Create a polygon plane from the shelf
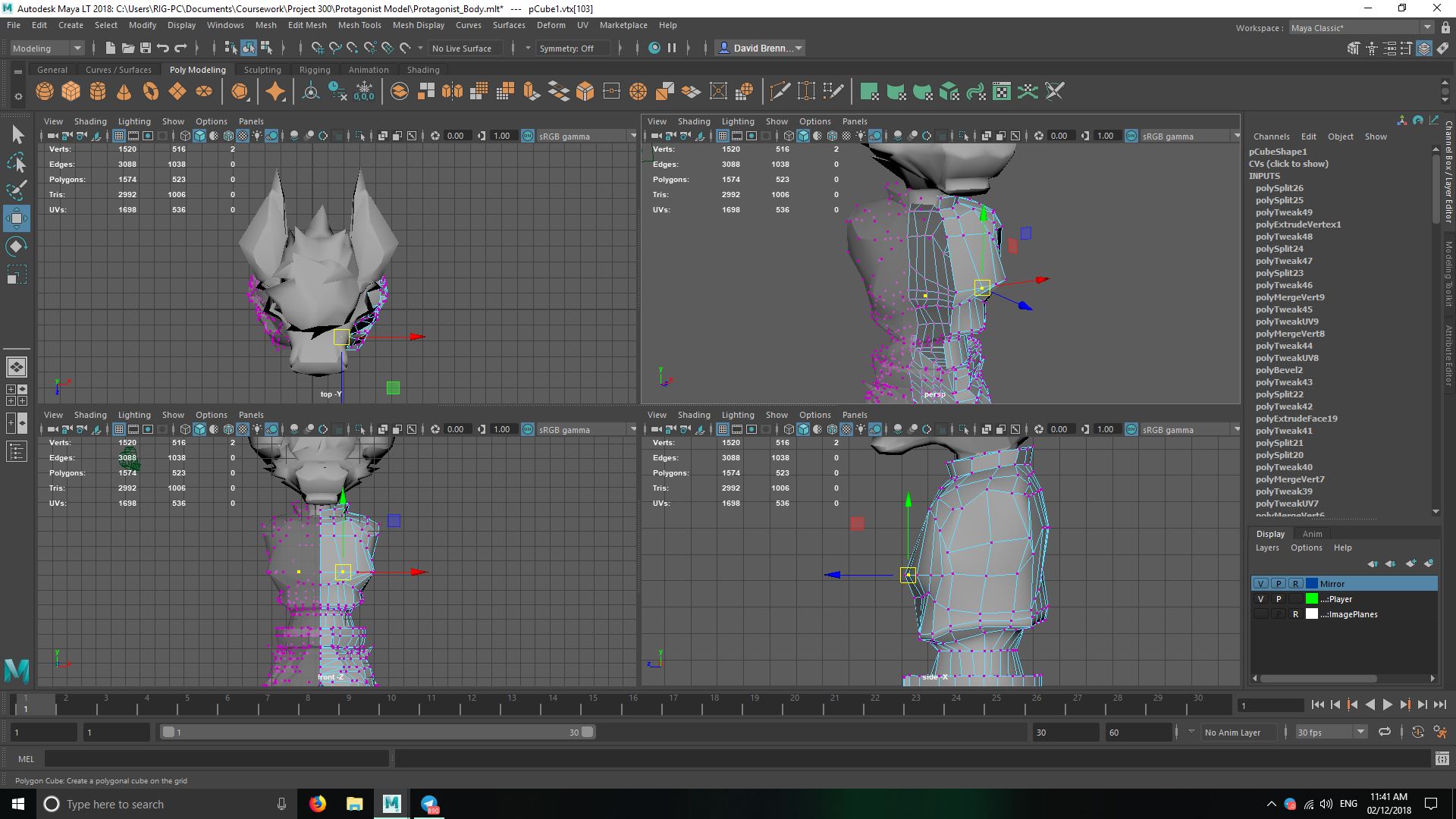 [177, 92]
